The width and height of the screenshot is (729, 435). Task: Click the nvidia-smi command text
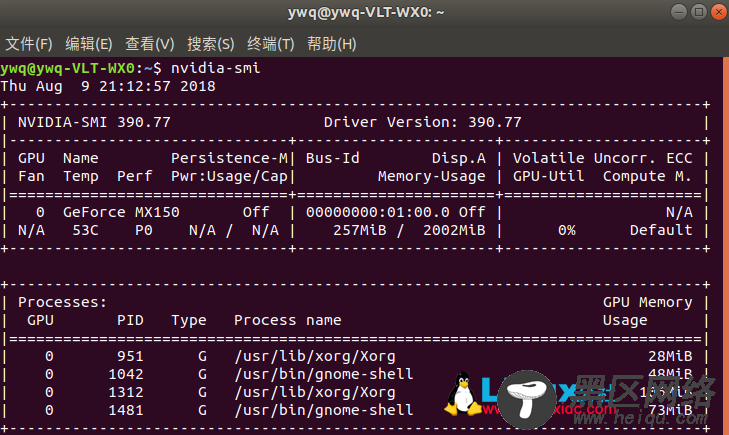pos(216,68)
